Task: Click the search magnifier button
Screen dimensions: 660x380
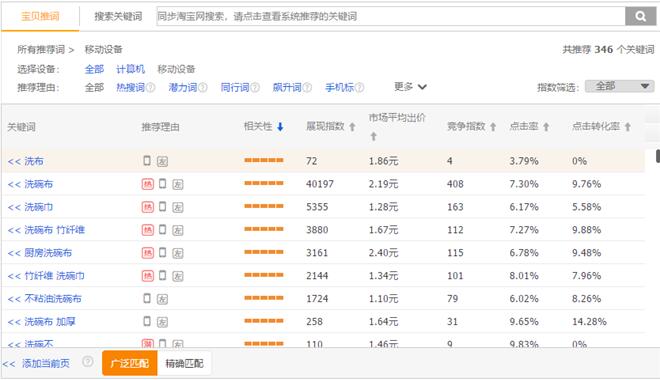Action: tap(640, 16)
